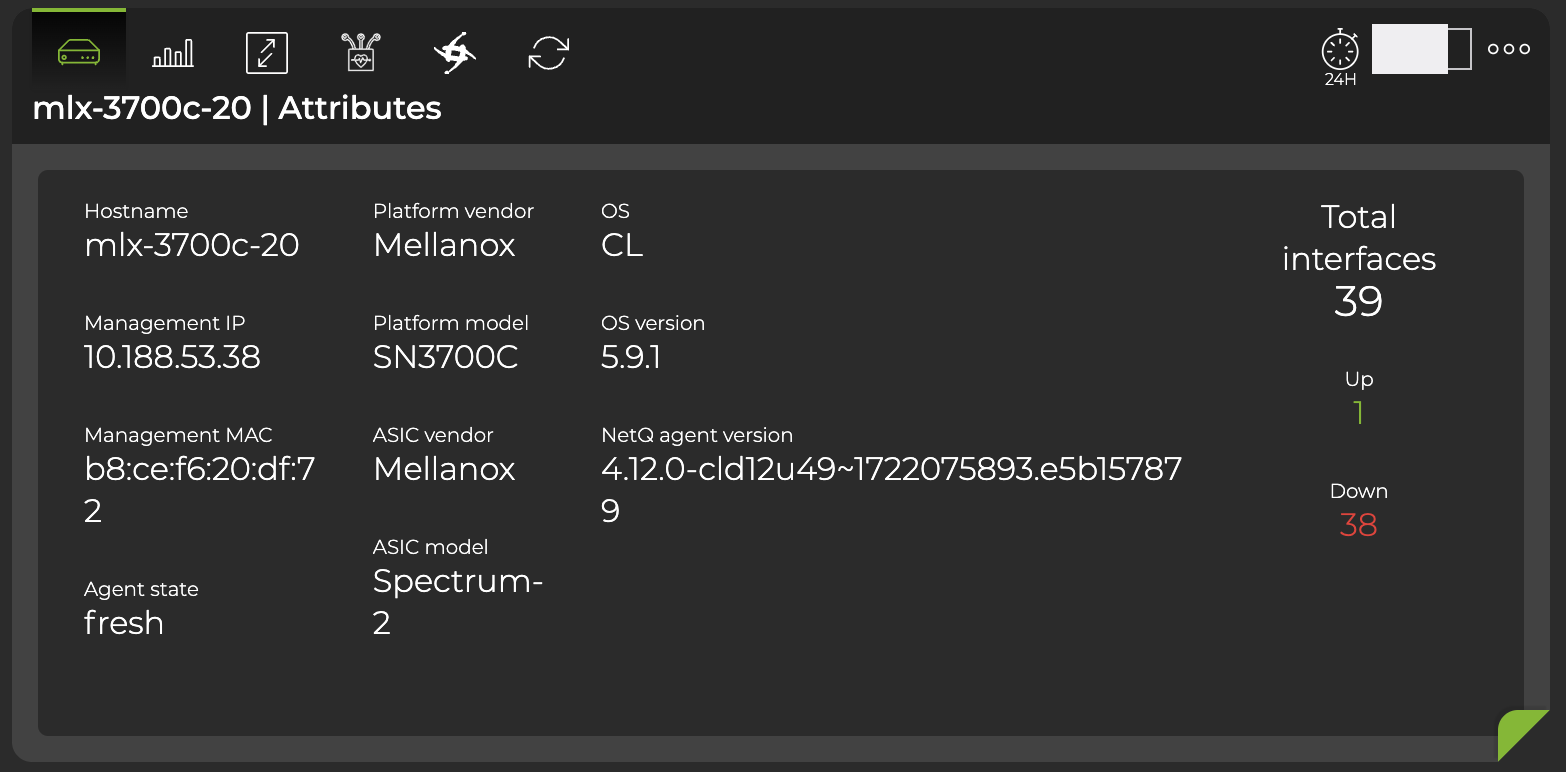Refresh the card using the sync icon

pyautogui.click(x=547, y=52)
